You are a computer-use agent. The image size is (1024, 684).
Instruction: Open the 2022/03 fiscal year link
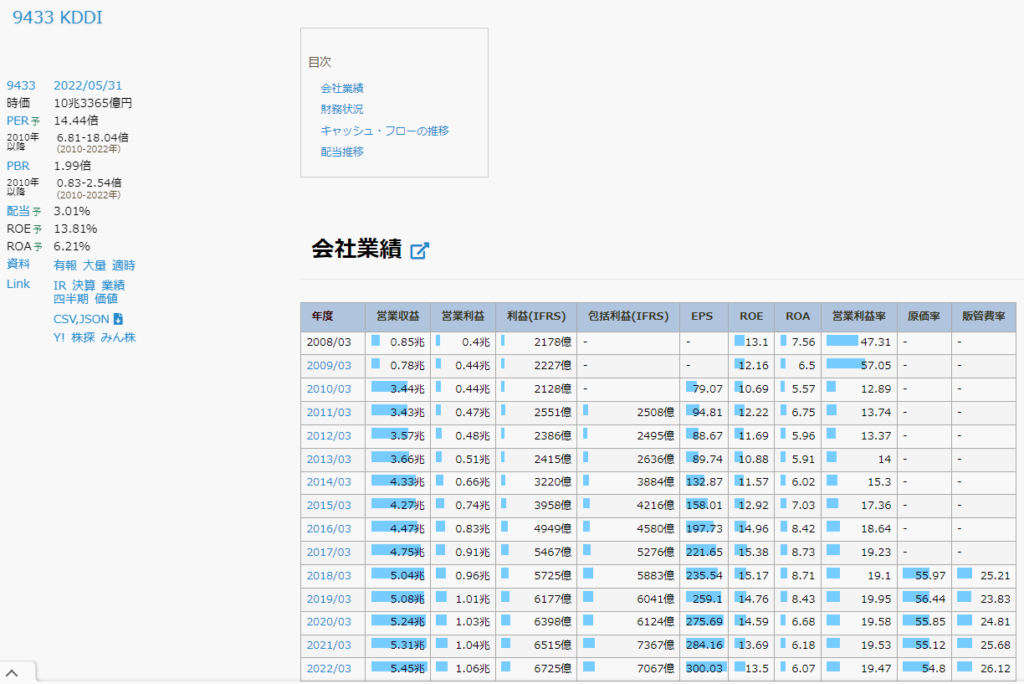[x=328, y=669]
